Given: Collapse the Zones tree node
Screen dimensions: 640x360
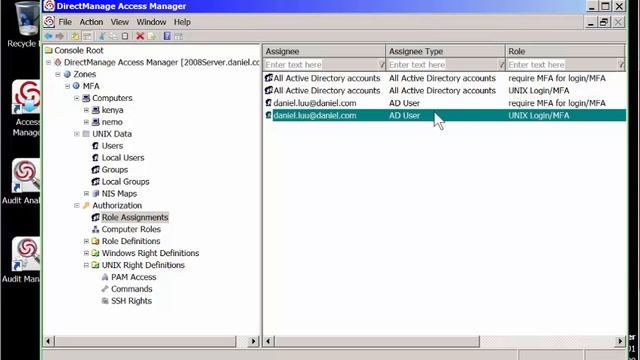Looking at the screenshot, I should tap(58, 74).
